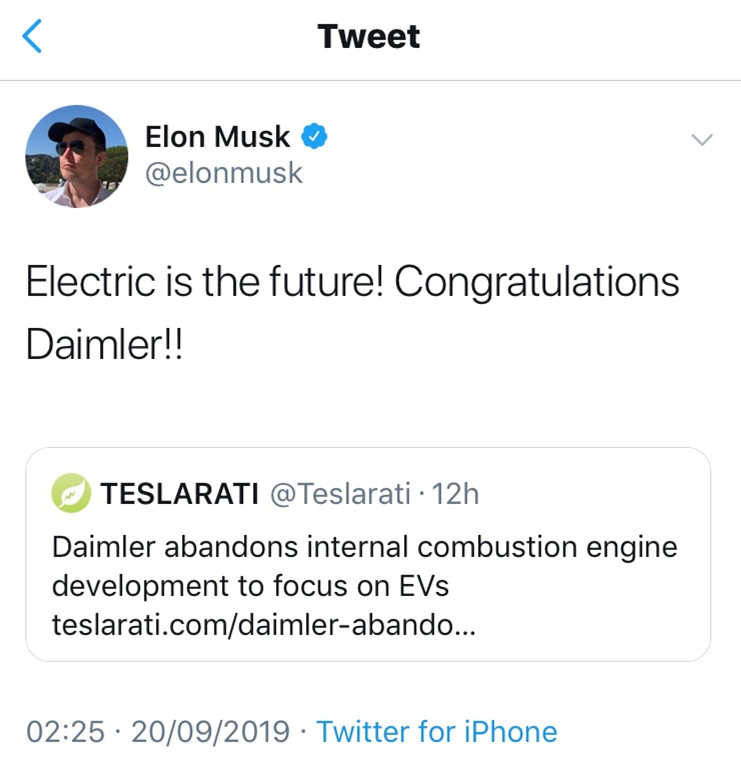Viewport: 741px width, 757px height.
Task: Click the 20/09/2019 tweet date
Action: [x=210, y=731]
